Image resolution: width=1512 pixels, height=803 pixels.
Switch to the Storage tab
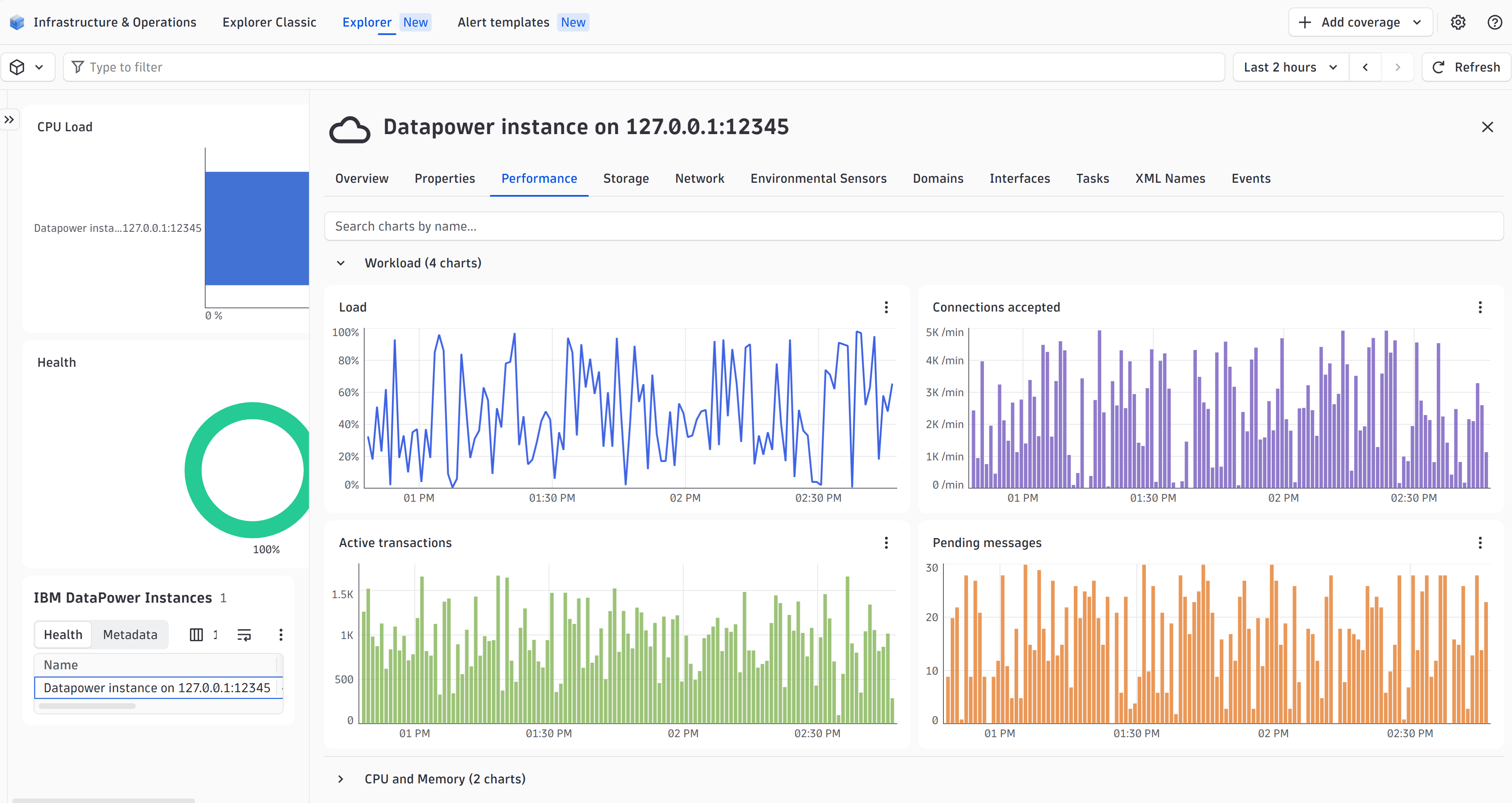pos(626,178)
